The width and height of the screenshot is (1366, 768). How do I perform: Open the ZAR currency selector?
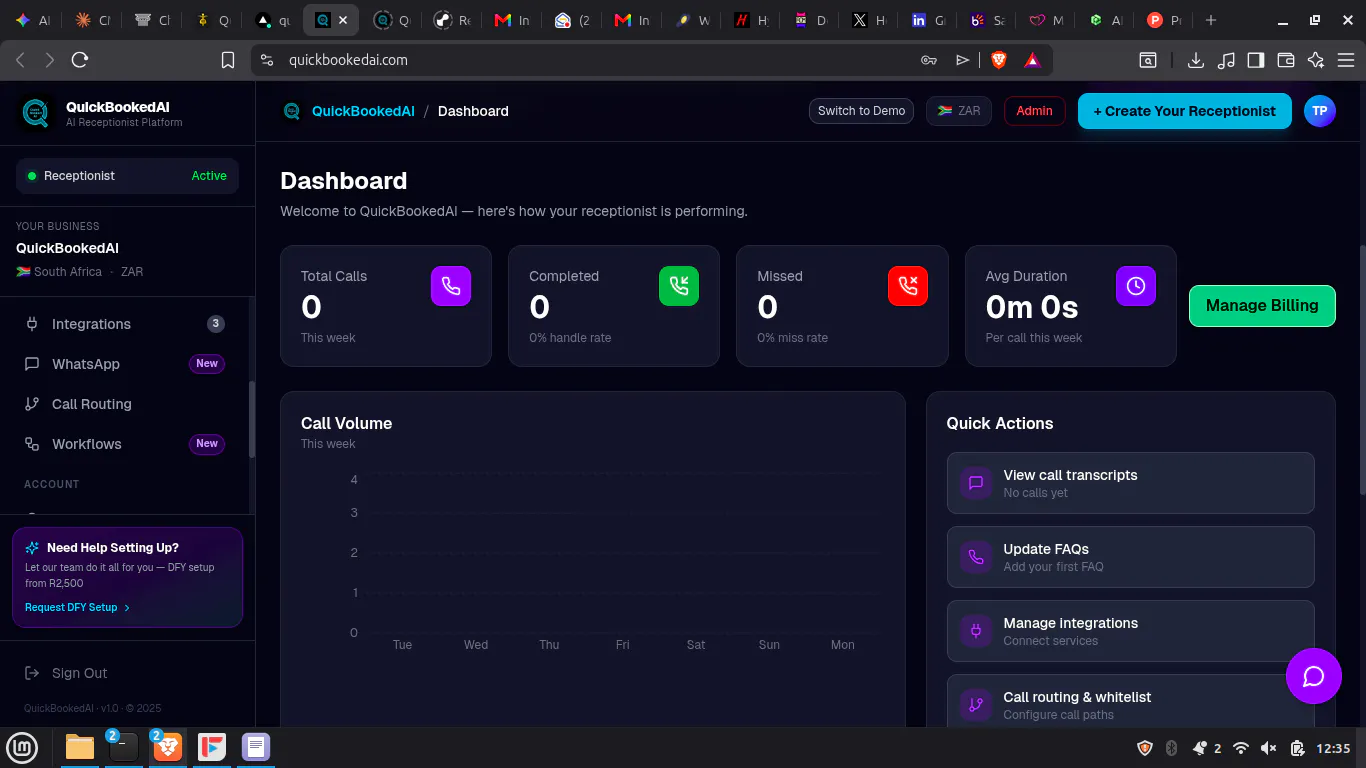point(959,111)
